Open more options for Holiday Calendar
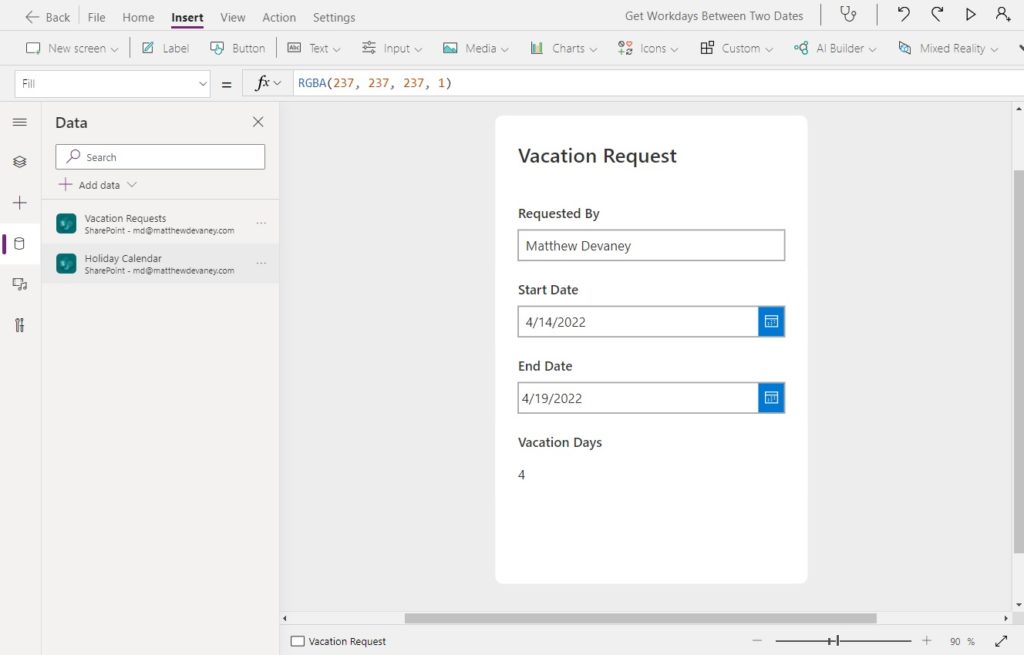 click(261, 263)
